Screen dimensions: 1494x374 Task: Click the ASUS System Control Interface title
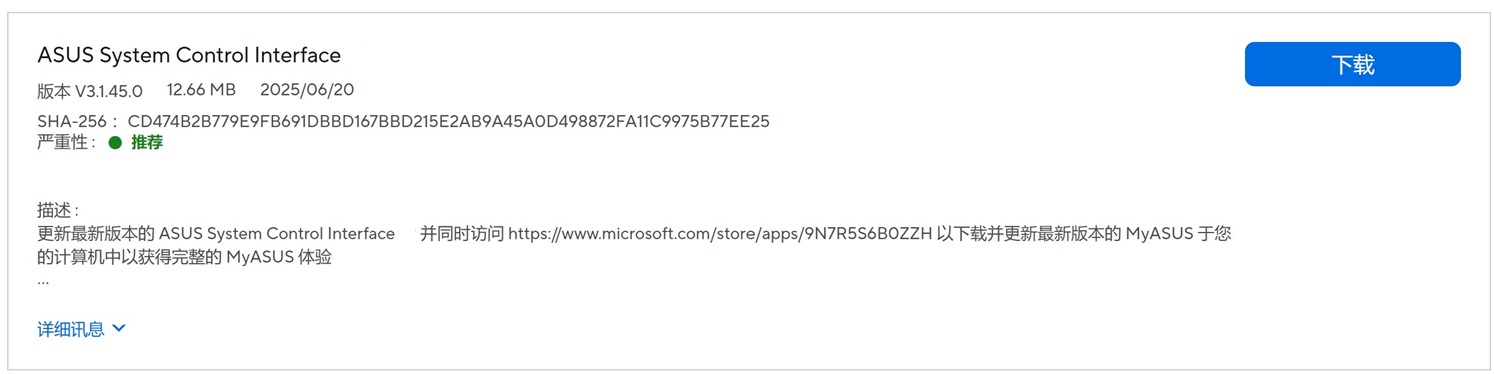click(189, 55)
